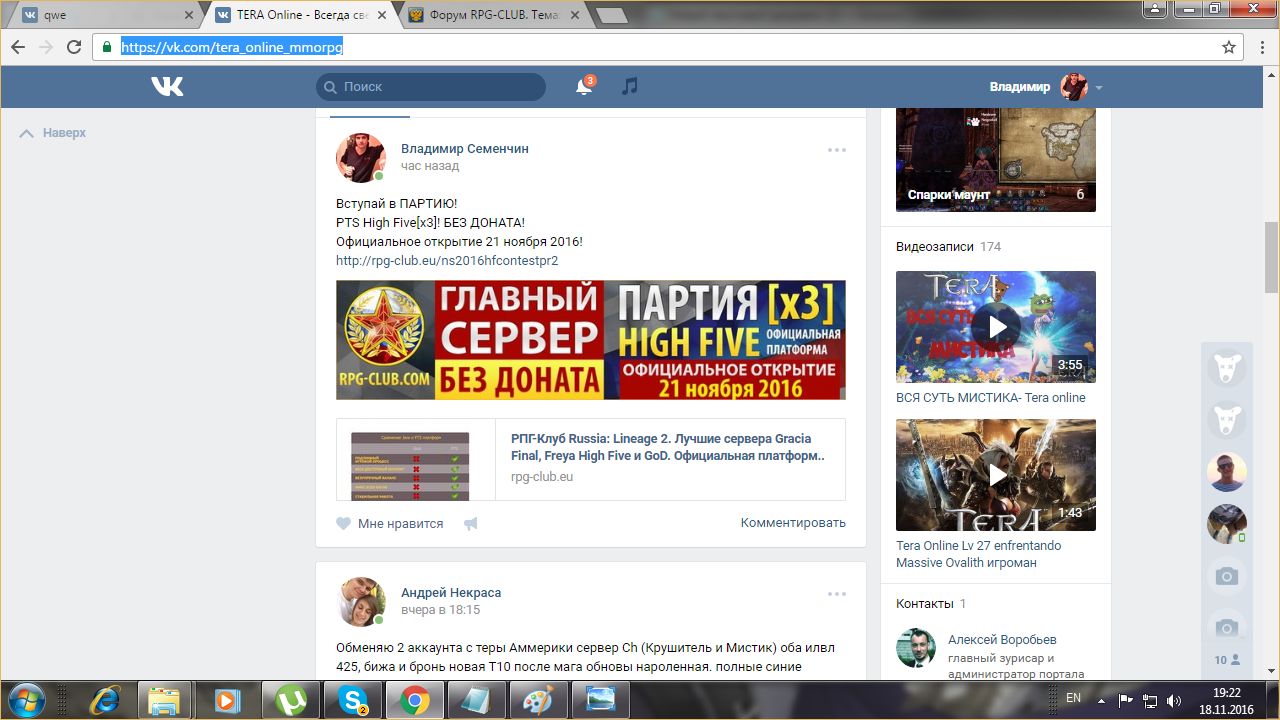This screenshot has width=1280, height=720.
Task: Open Chrome taskbar icon
Action: coord(415,700)
